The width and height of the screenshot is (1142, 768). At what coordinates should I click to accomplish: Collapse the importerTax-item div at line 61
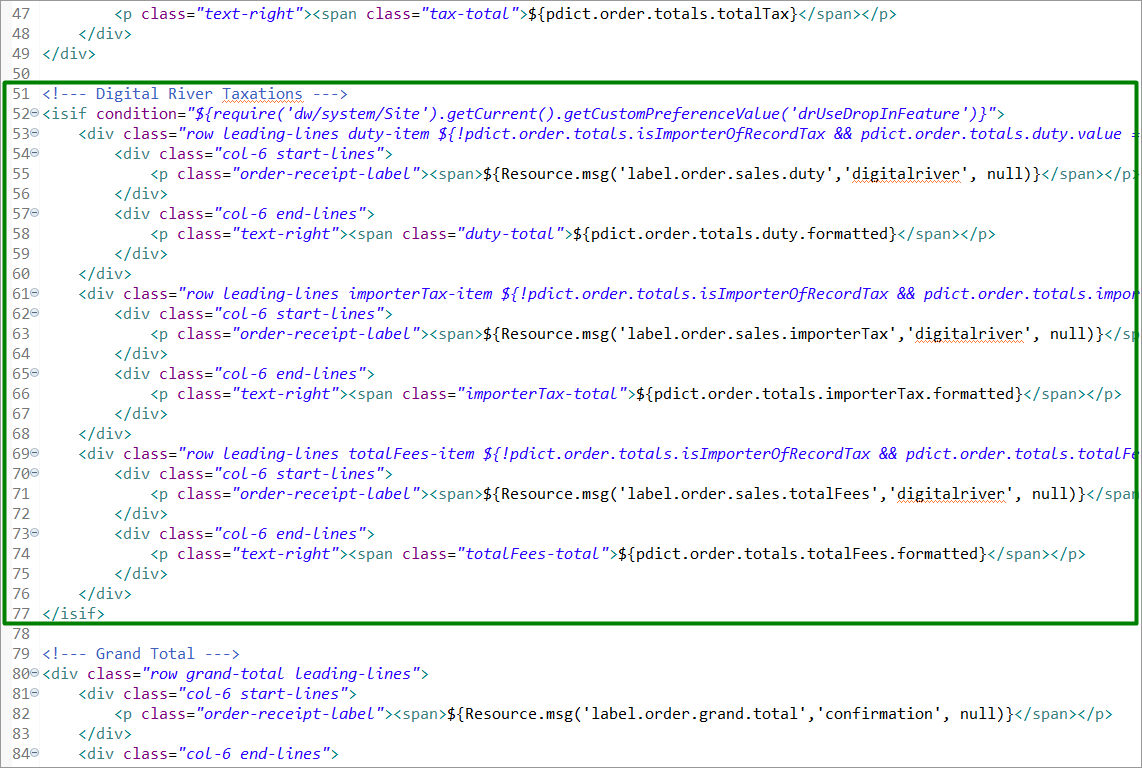(34, 293)
